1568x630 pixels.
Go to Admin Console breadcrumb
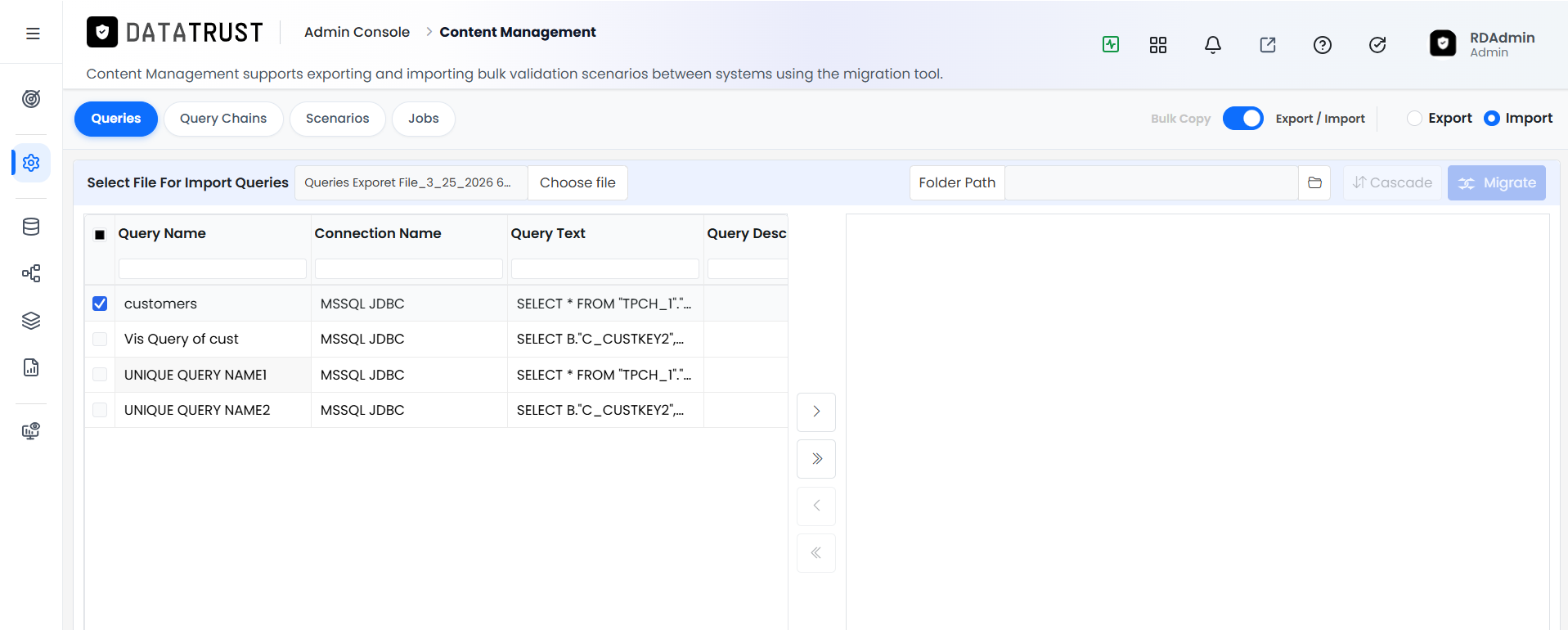pyautogui.click(x=357, y=32)
